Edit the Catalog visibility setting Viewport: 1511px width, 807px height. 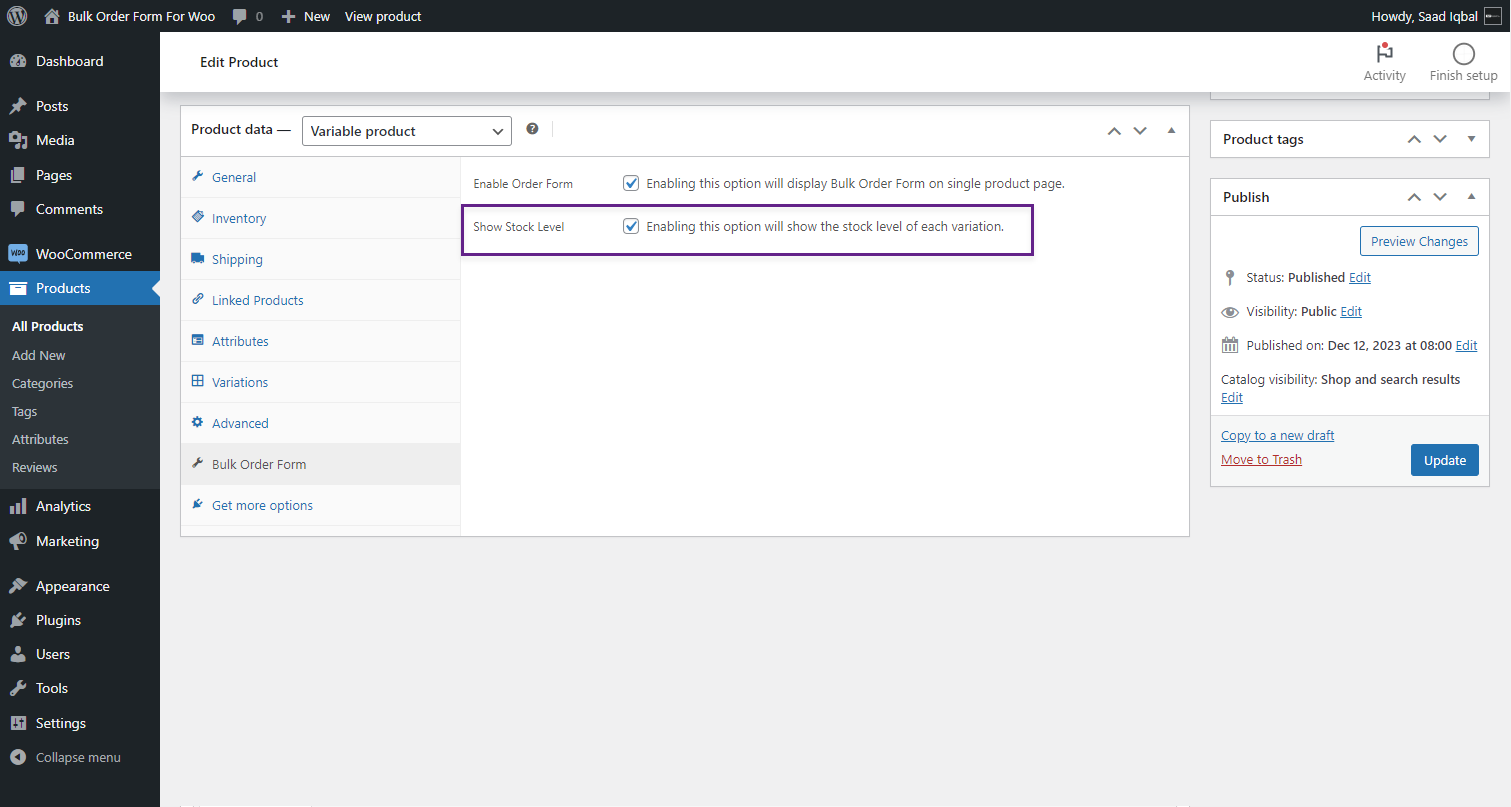pos(1232,397)
